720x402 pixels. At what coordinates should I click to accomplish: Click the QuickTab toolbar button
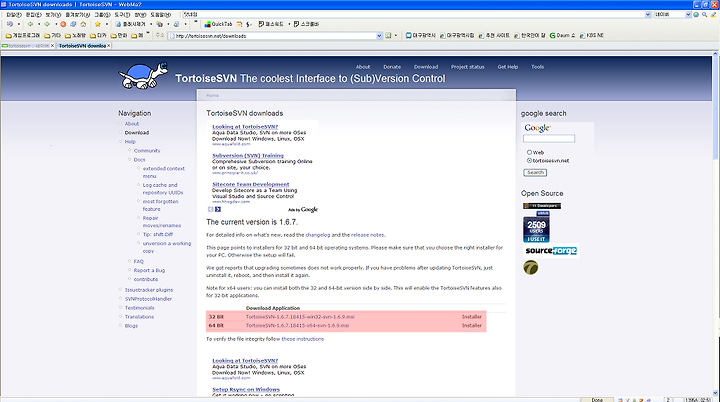(219, 24)
